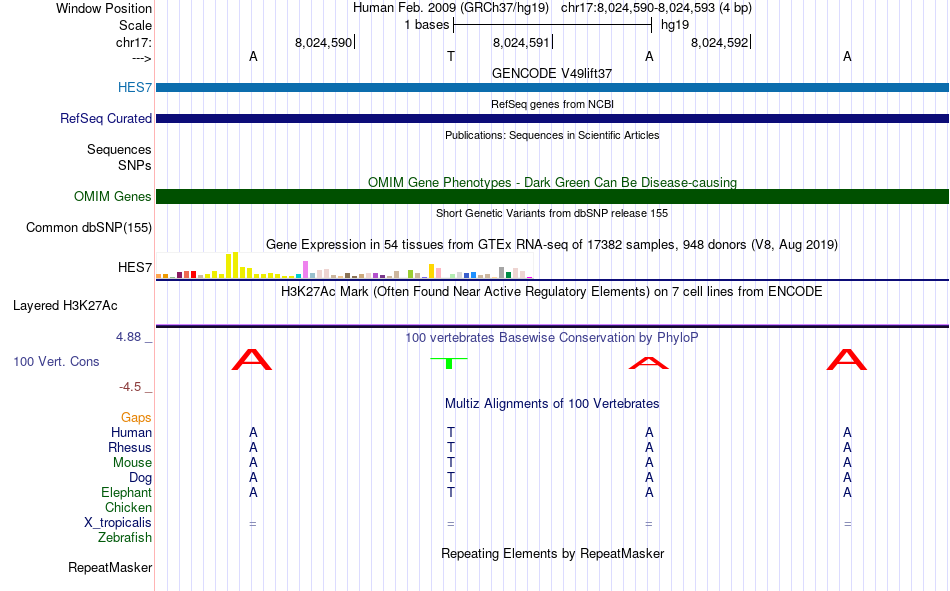Click the GENCODE V49lift37 track title
This screenshot has width=950, height=591.
pos(552,73)
